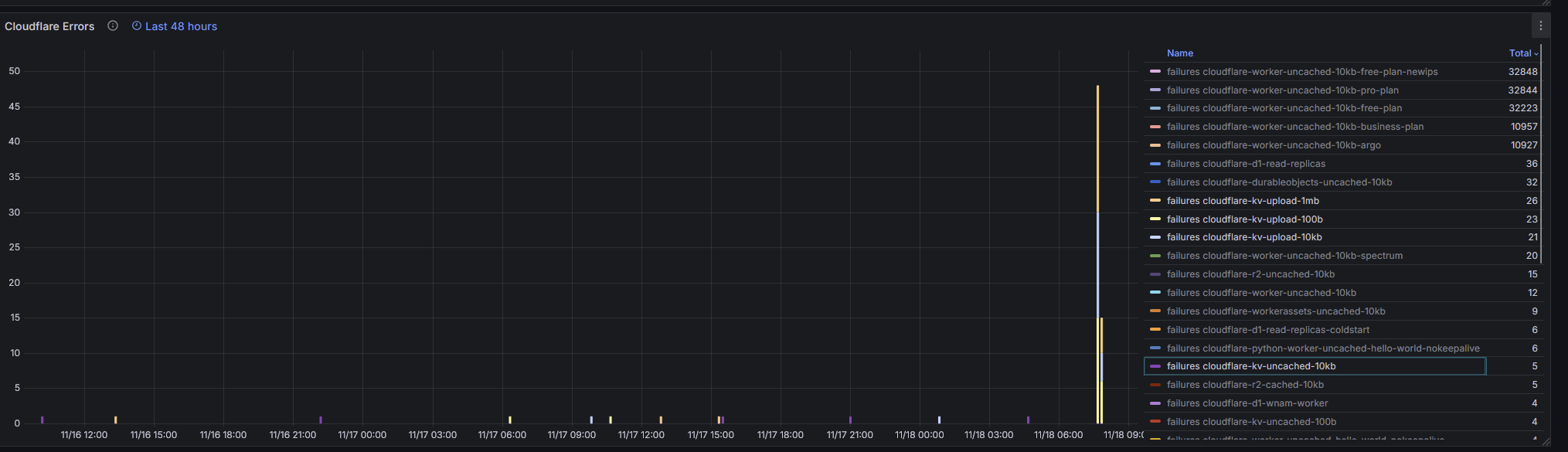Image resolution: width=1568 pixels, height=452 pixels.
Task: Click the small bar just after 11/17 06:00
Action: point(510,420)
